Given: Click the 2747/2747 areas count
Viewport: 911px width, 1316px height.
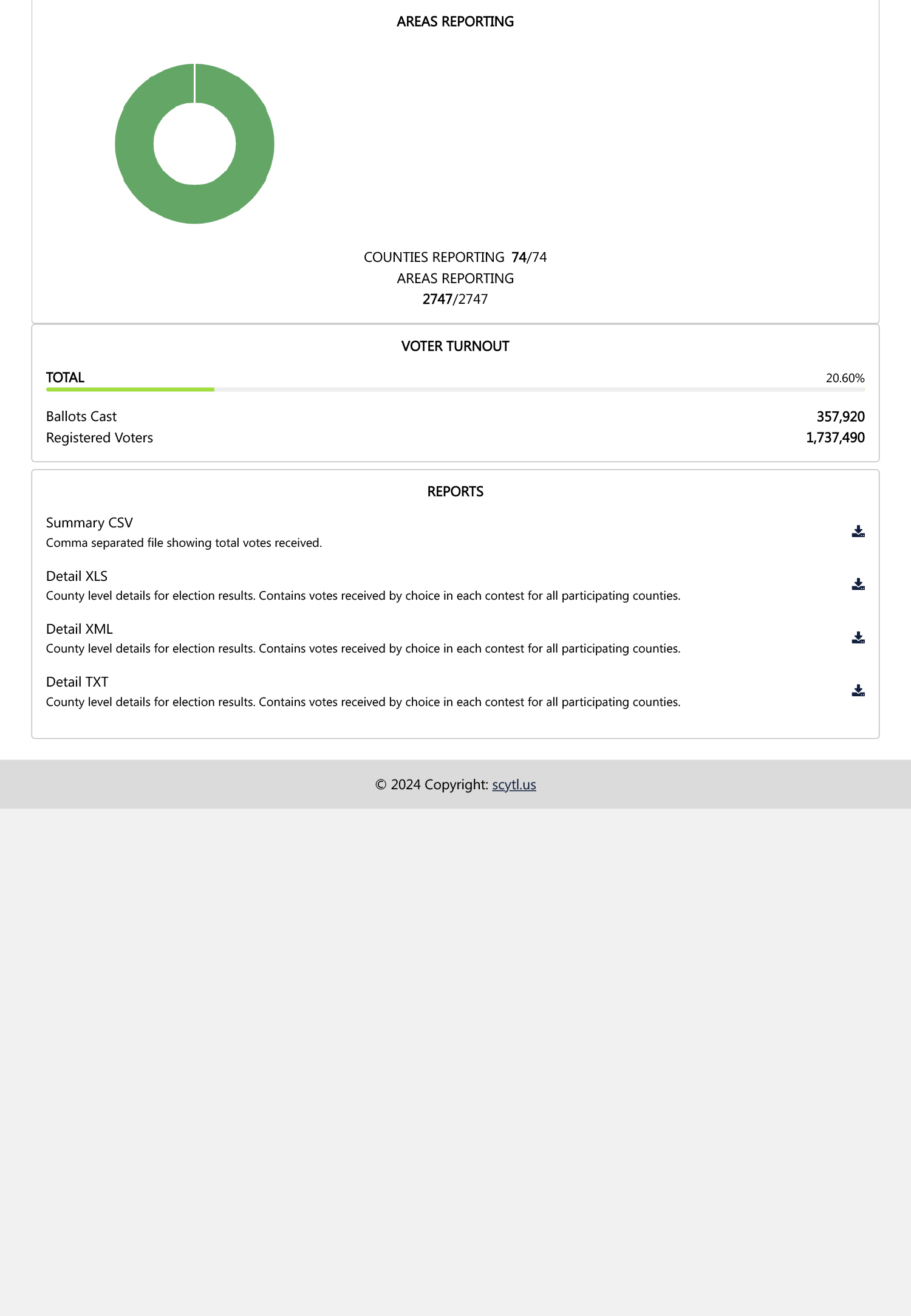Looking at the screenshot, I should 455,299.
